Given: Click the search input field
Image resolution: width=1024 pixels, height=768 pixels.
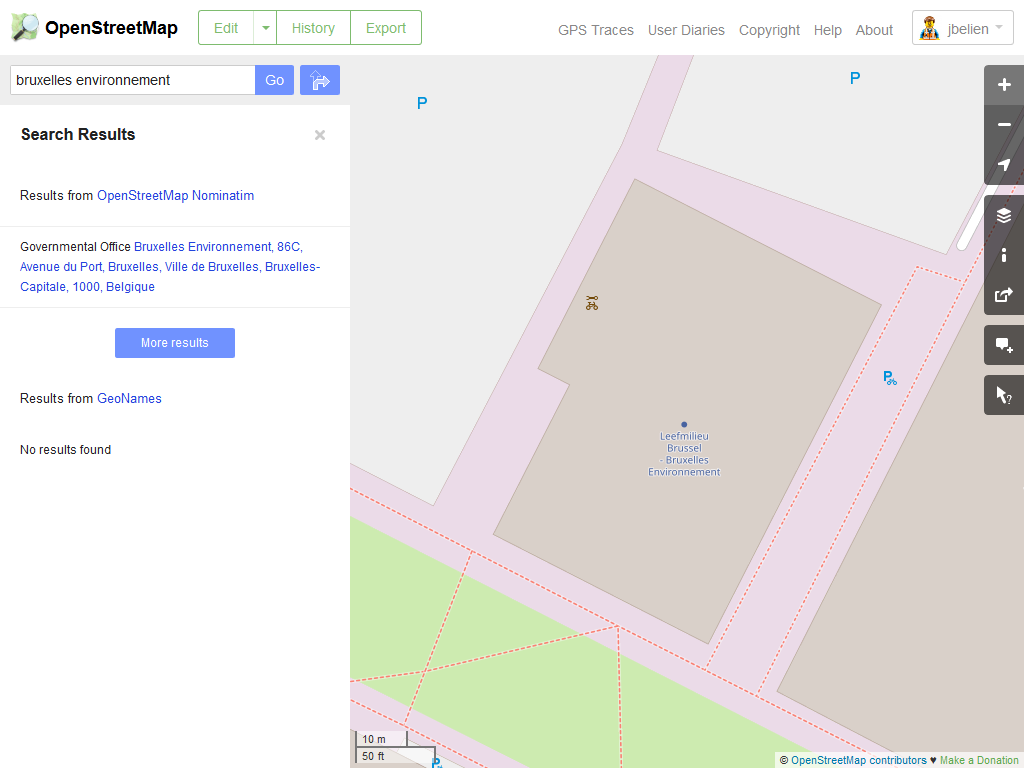Looking at the screenshot, I should tap(132, 80).
